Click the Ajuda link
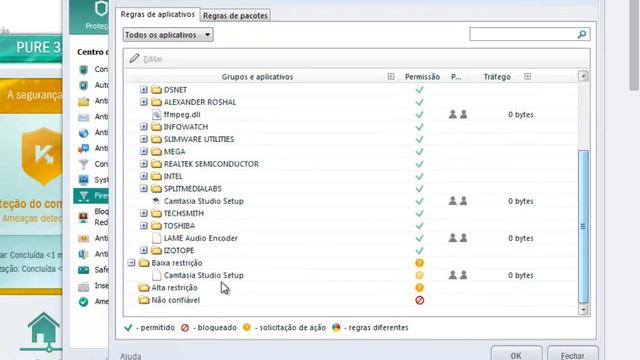This screenshot has height=360, width=640. (131, 356)
